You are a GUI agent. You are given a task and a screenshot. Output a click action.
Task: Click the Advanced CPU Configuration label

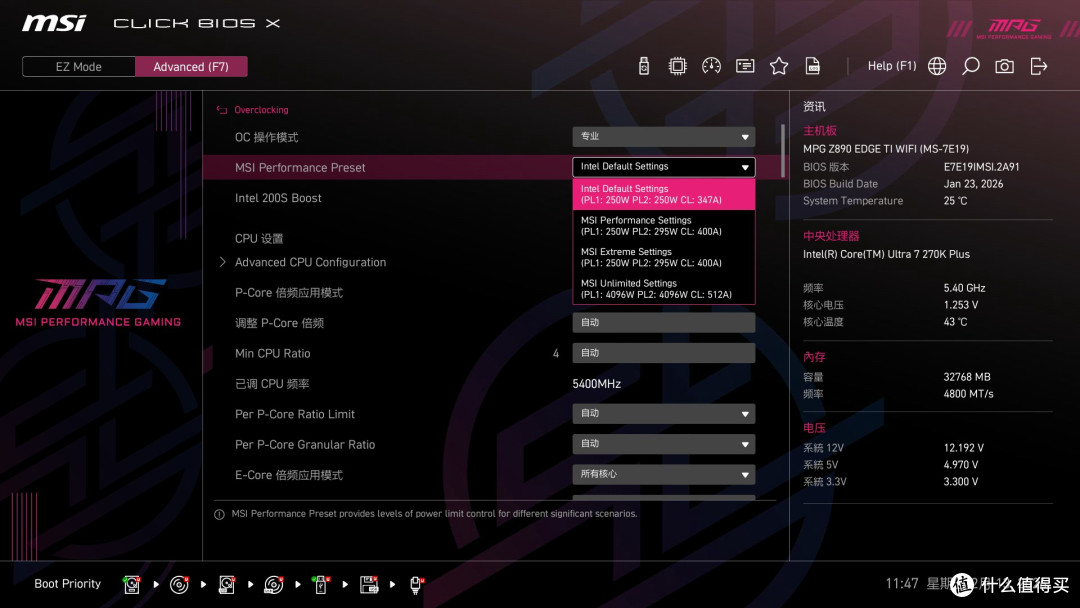(x=311, y=262)
